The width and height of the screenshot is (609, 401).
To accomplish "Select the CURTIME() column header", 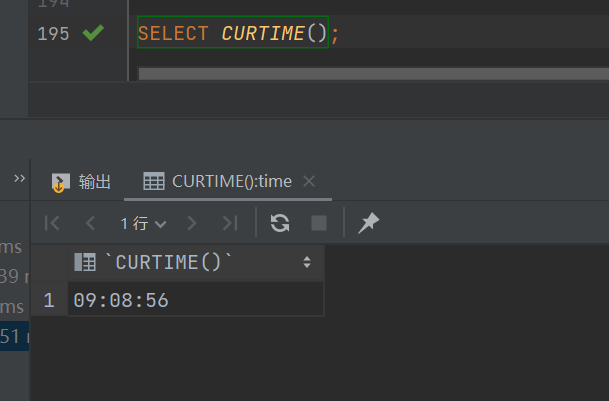I will pyautogui.click(x=173, y=263).
